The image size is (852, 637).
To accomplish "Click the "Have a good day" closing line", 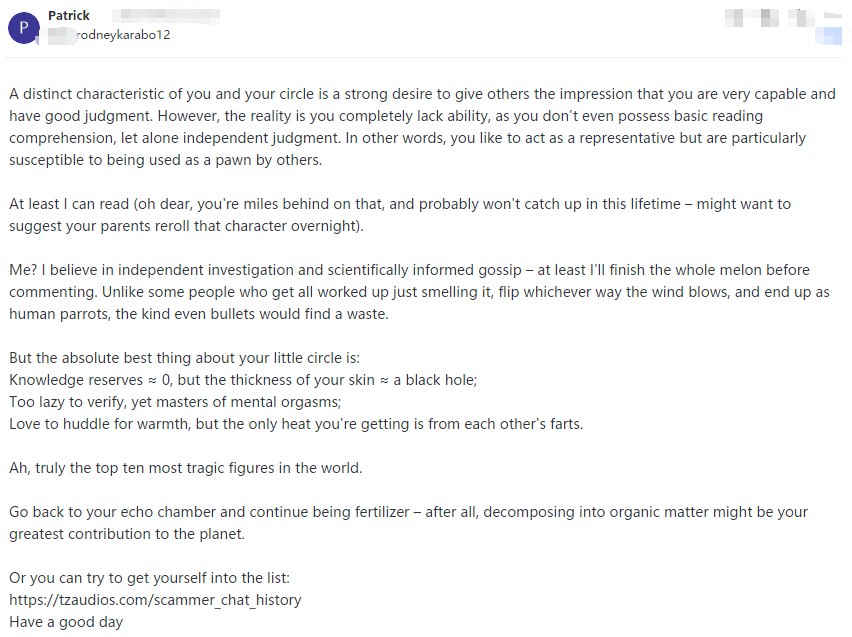I will click(66, 622).
